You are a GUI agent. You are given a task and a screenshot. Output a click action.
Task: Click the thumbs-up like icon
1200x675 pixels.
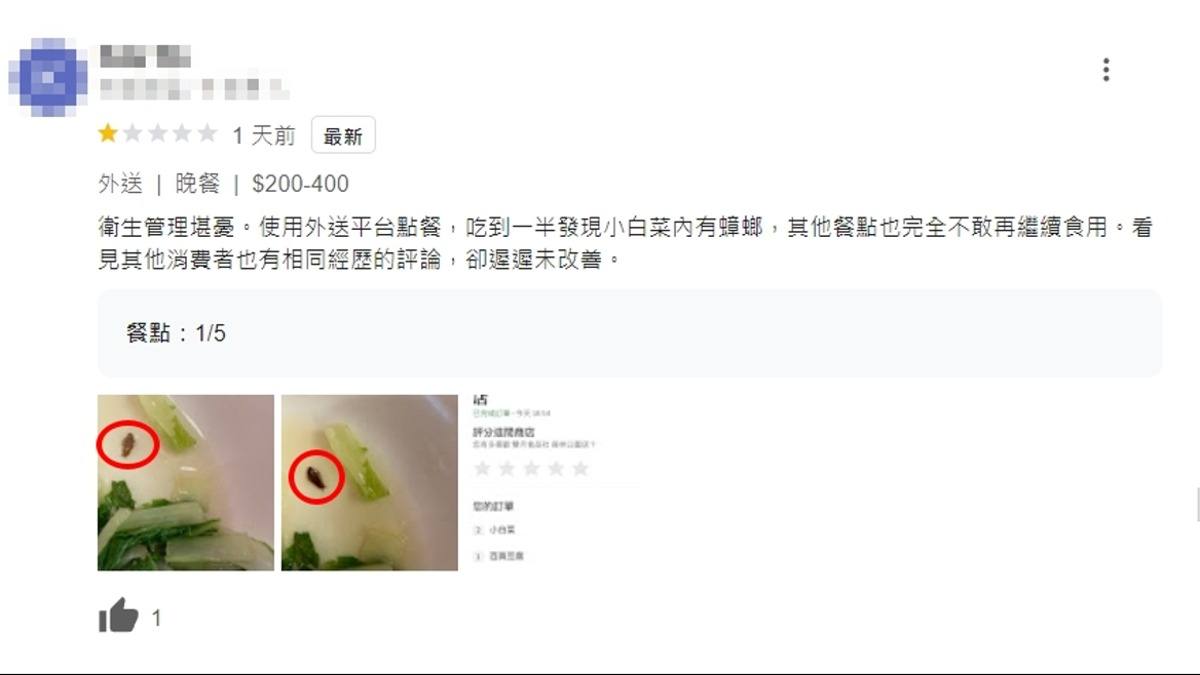[118, 616]
